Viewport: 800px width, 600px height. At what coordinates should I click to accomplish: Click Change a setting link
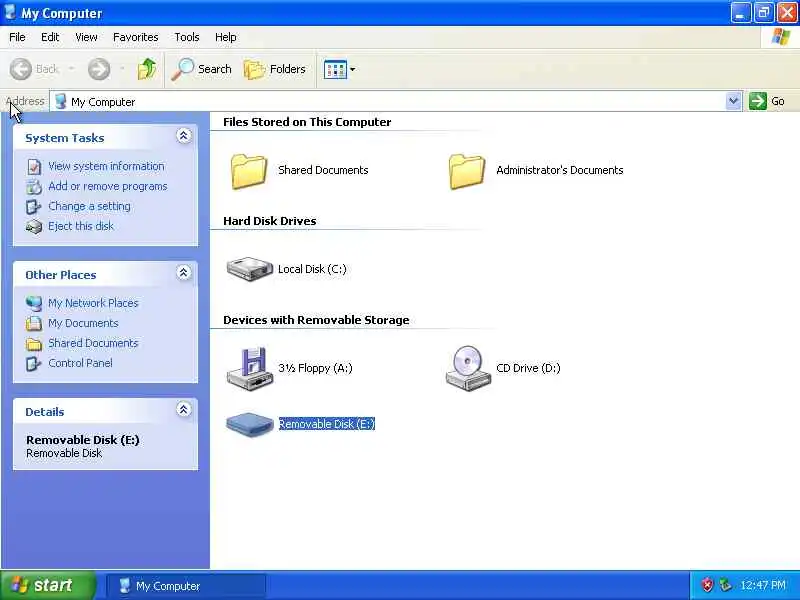pyautogui.click(x=89, y=206)
